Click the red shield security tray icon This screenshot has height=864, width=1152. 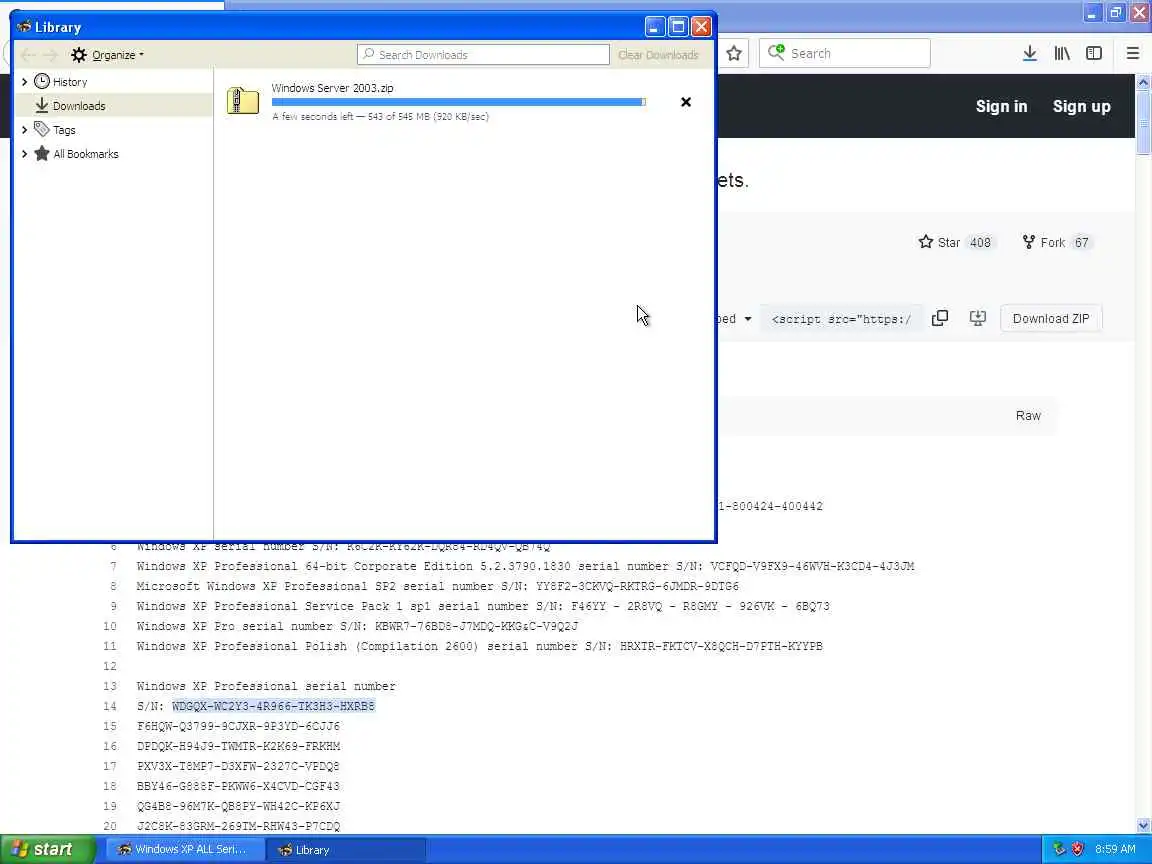(x=1078, y=849)
